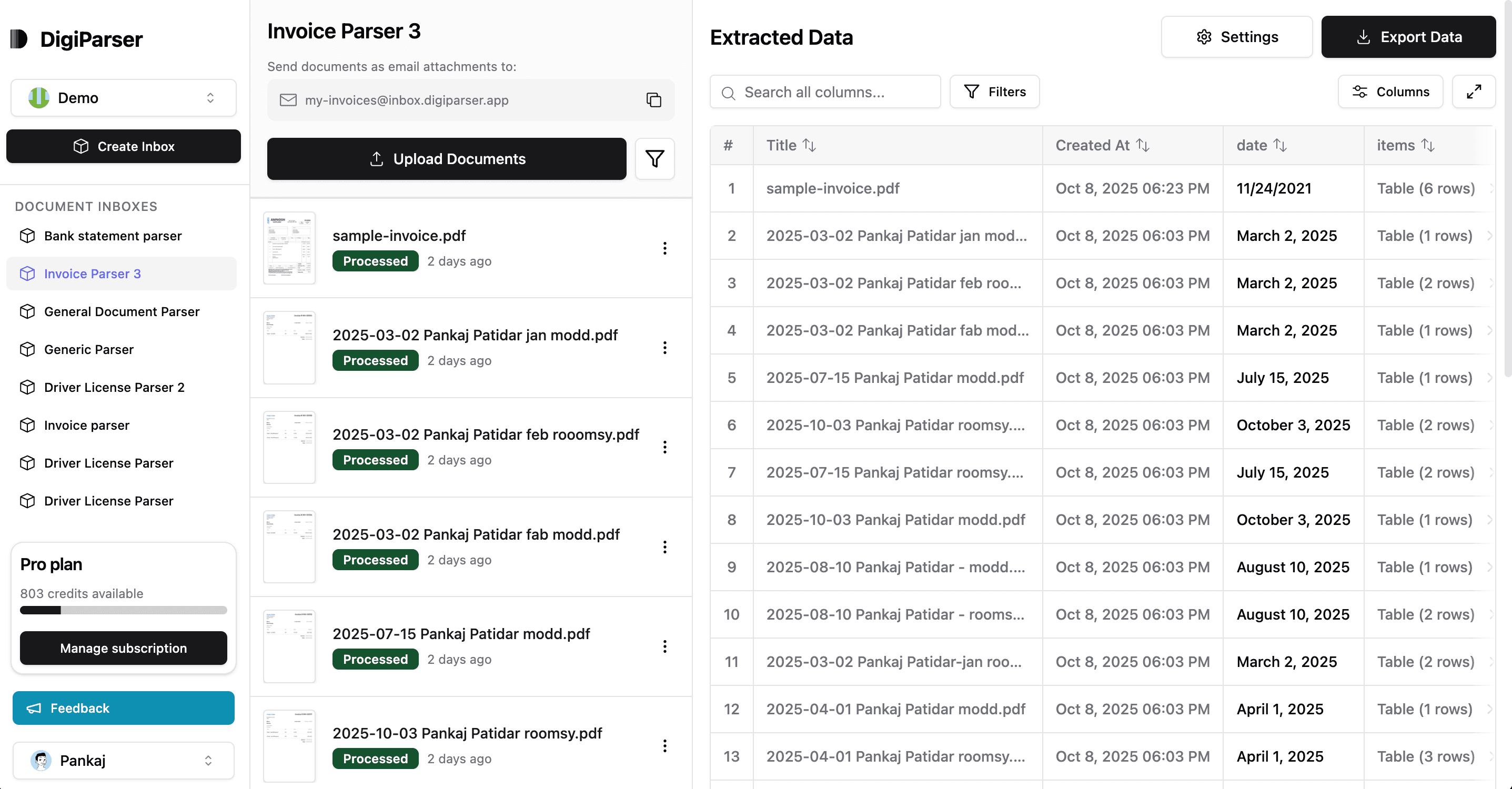The width and height of the screenshot is (1512, 789).
Task: Copy the inbox email address
Action: (654, 100)
